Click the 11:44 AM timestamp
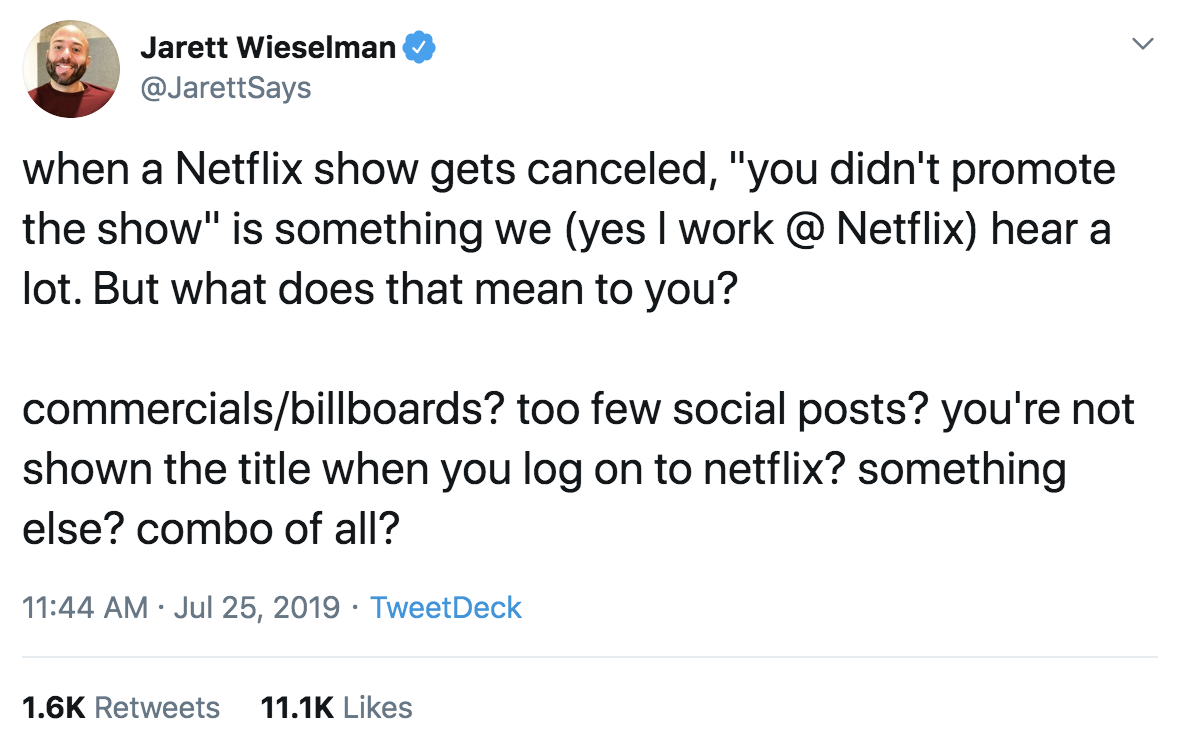1184x748 pixels. tap(85, 608)
